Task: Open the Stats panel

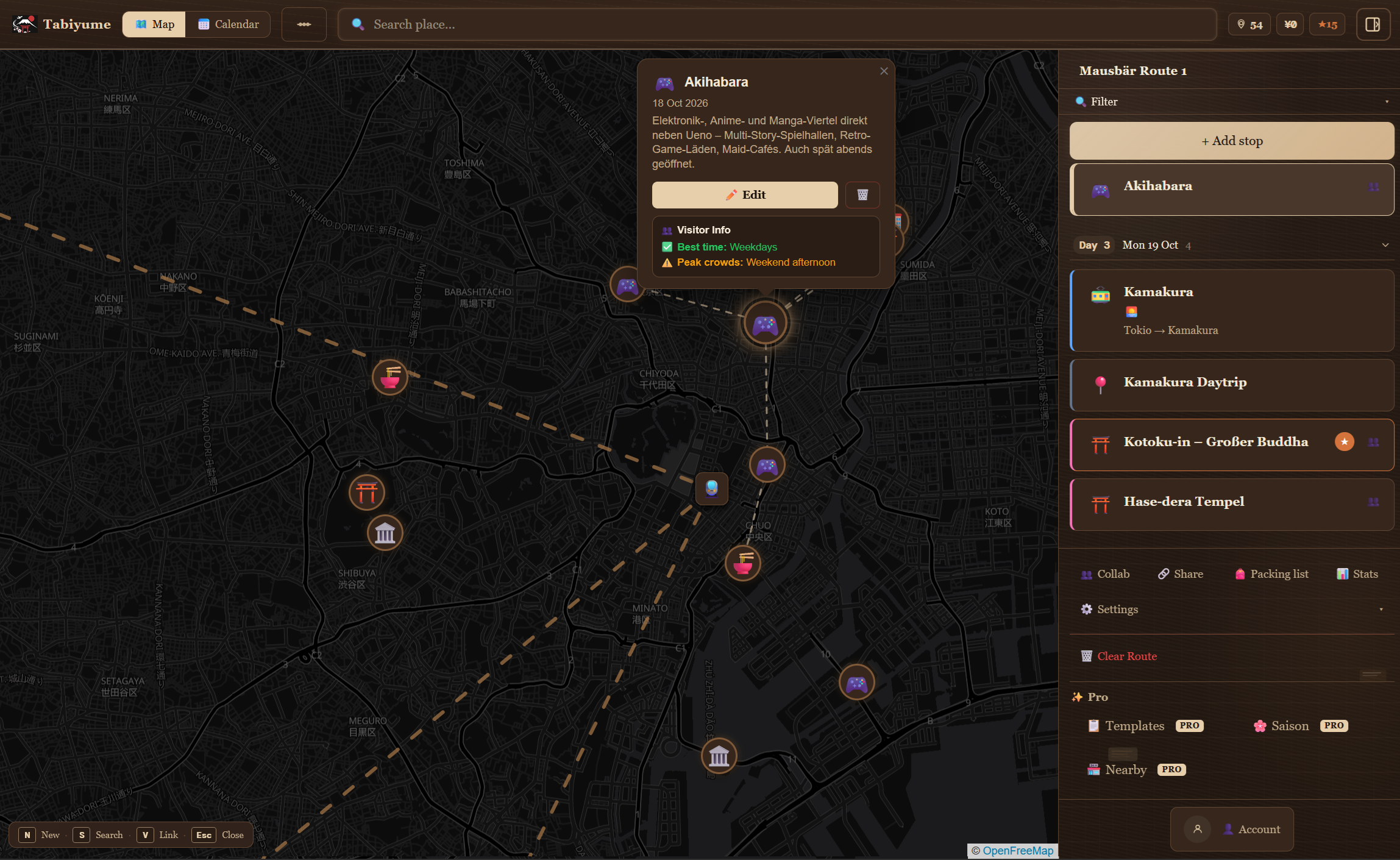Action: point(1357,574)
